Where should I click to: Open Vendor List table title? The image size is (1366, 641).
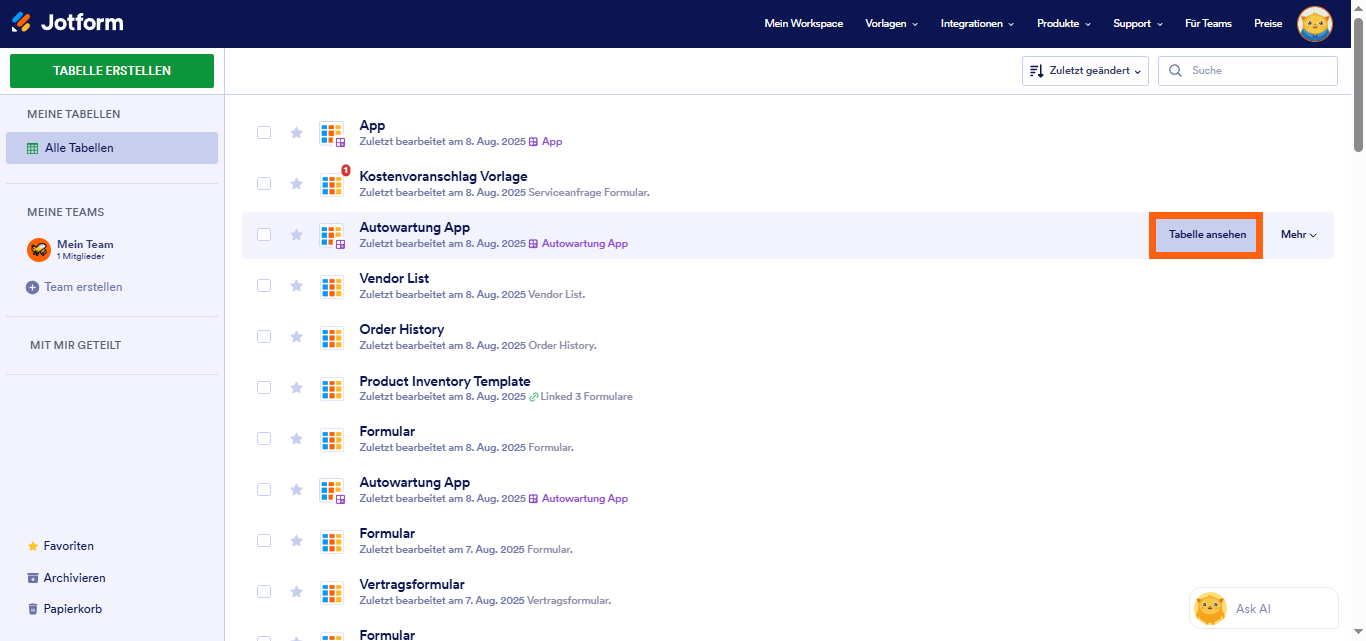394,278
